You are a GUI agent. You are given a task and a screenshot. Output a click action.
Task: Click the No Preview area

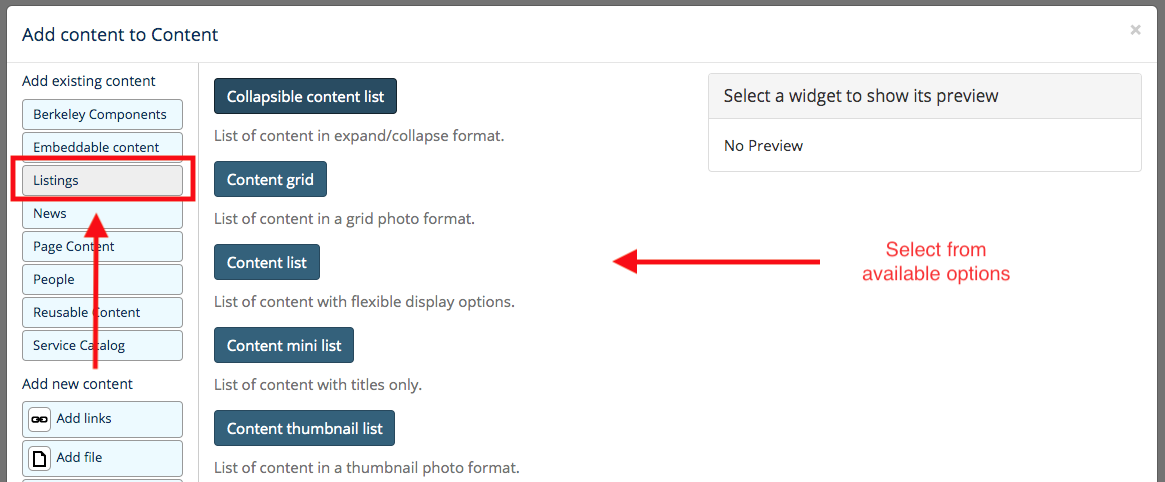pyautogui.click(x=924, y=146)
